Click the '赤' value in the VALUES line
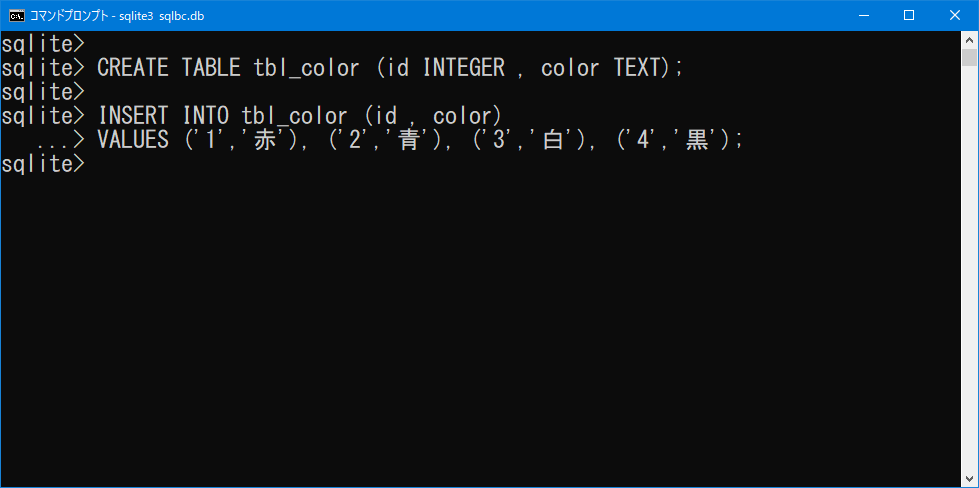 coord(264,140)
